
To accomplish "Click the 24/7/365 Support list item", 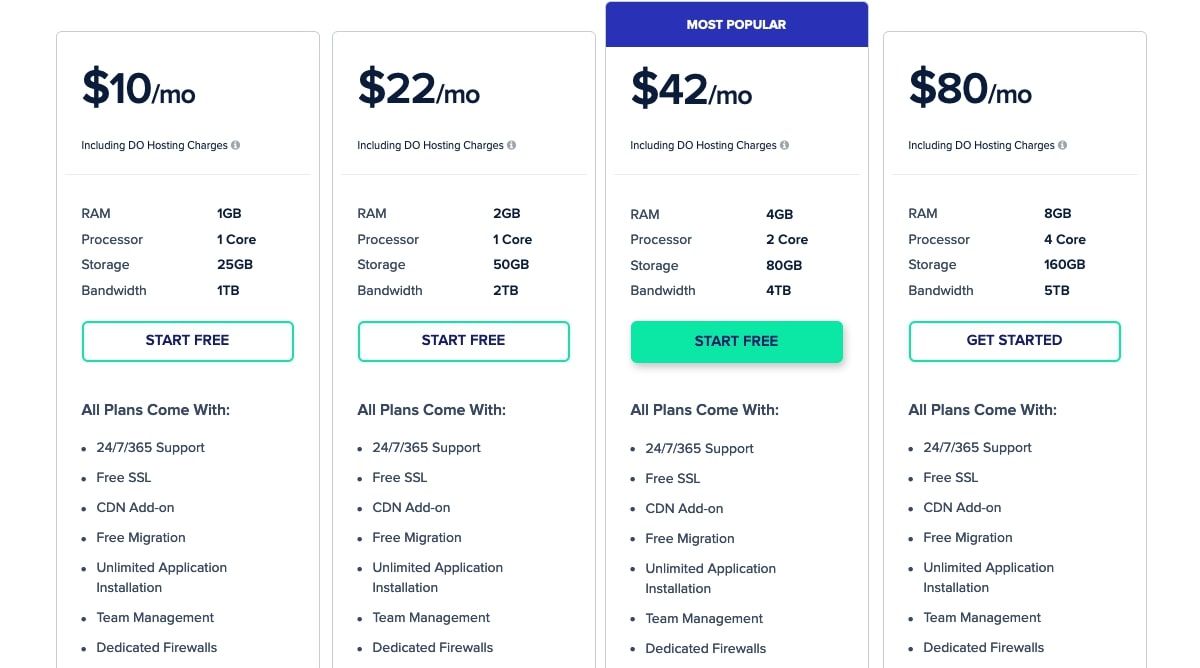I will (x=151, y=447).
